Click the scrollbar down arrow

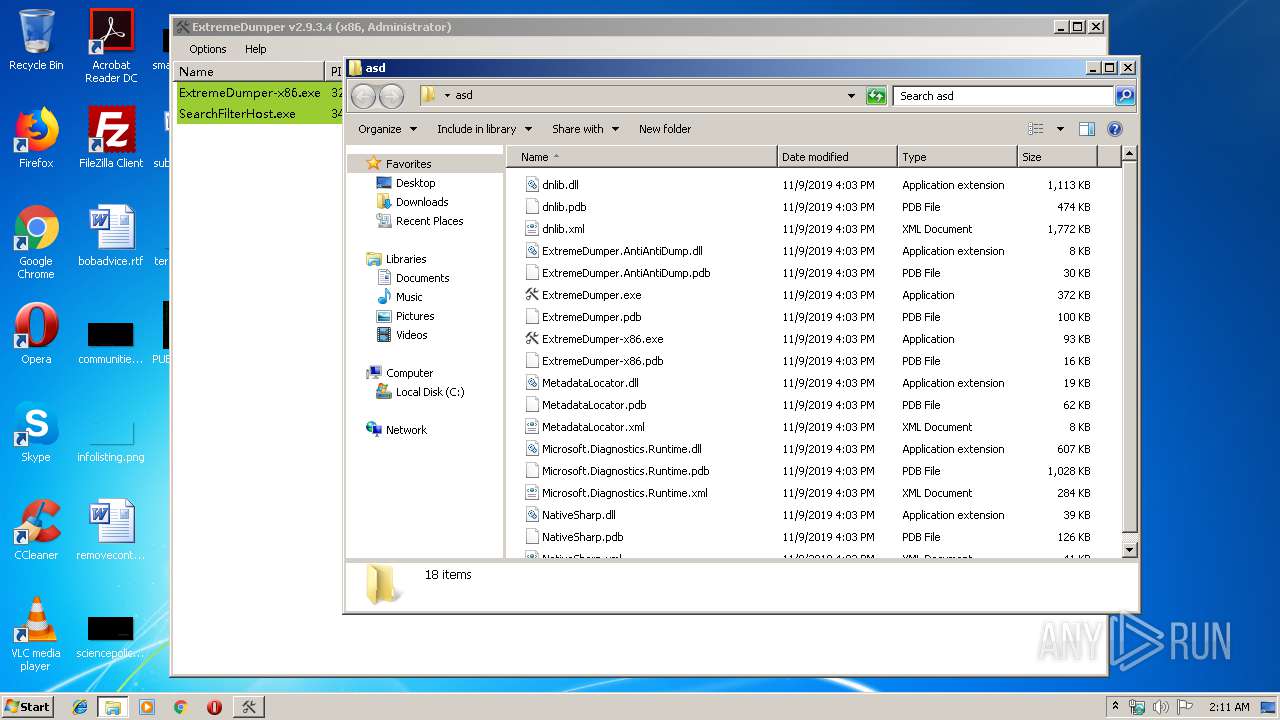coord(1129,549)
